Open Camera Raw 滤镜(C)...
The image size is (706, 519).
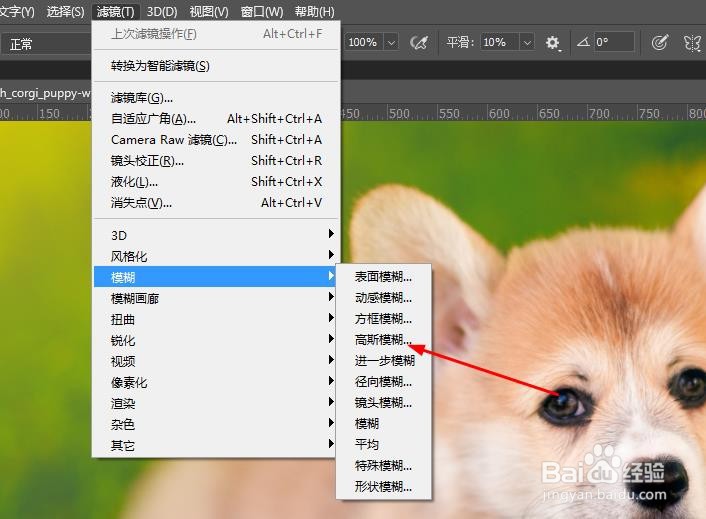tap(216, 140)
